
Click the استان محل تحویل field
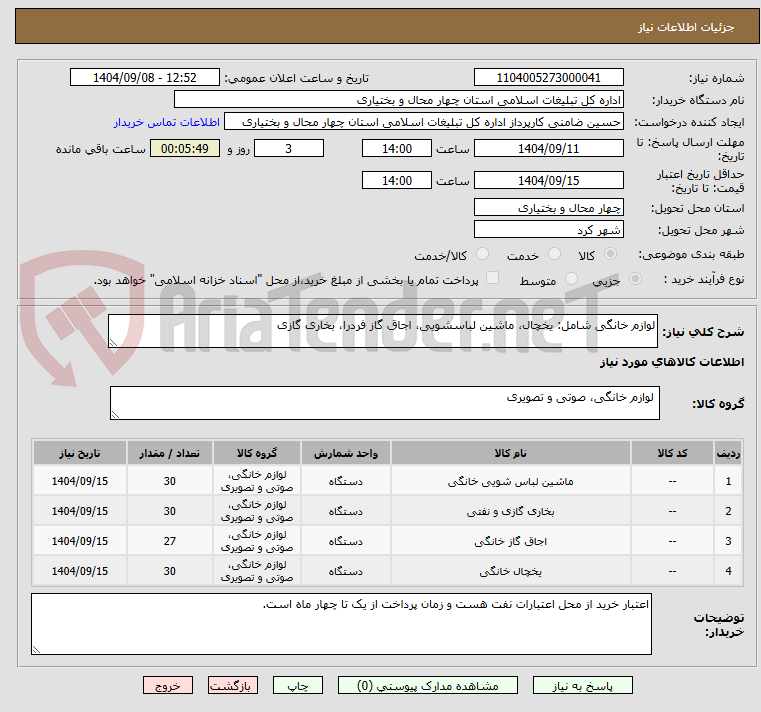[548, 208]
